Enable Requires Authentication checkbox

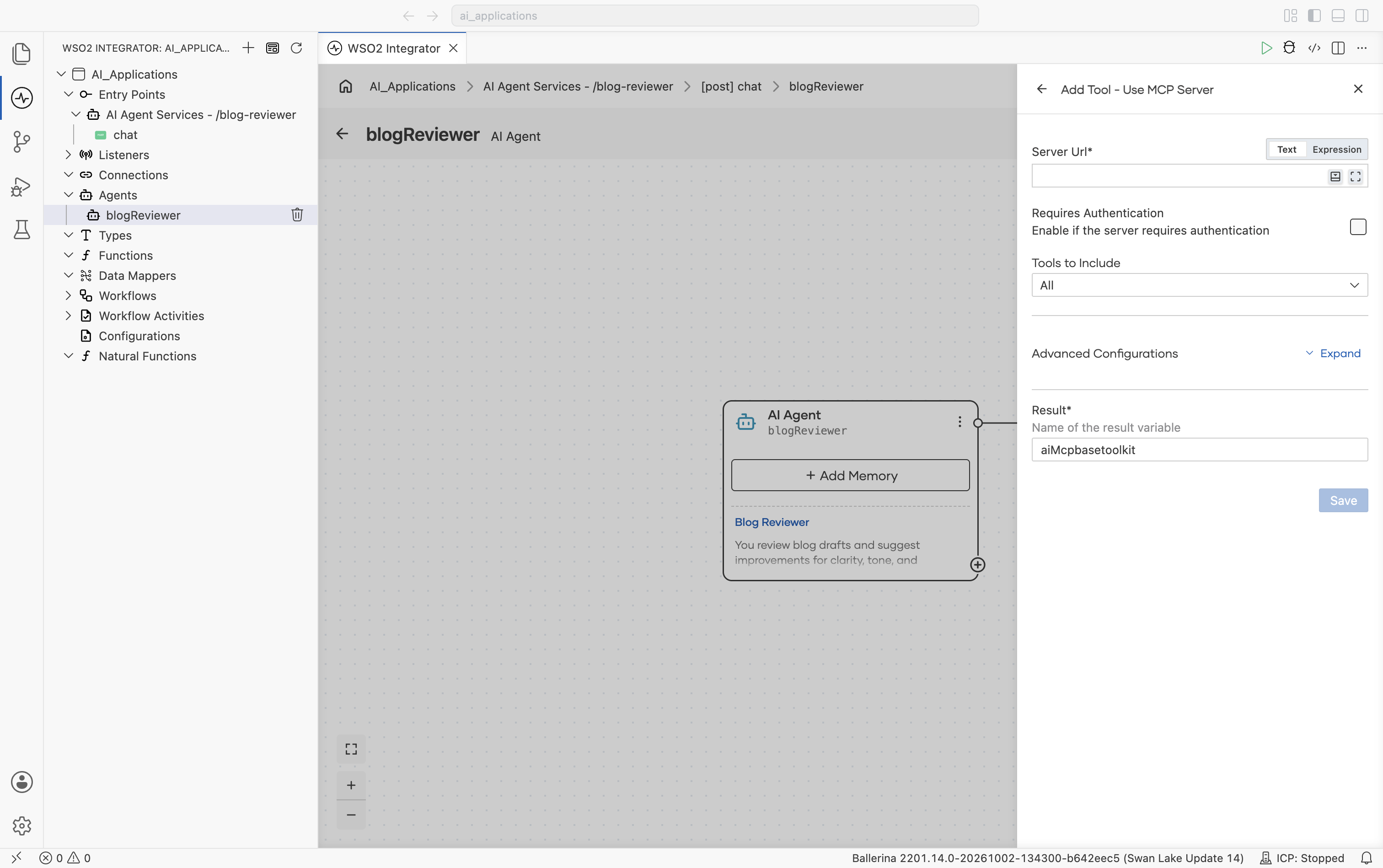1358,227
